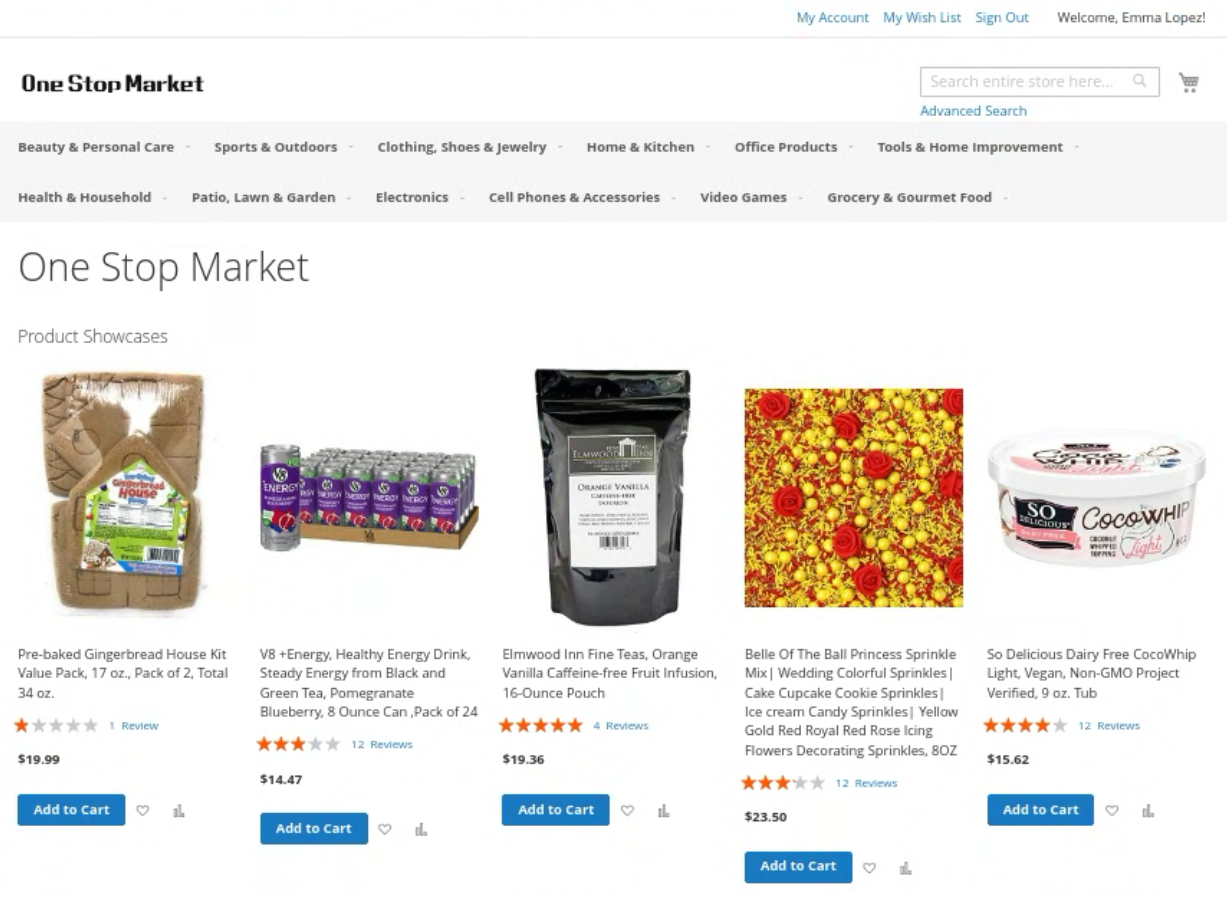Compare icon for So Delicious CocoWhip
The height and width of the screenshot is (897, 1227).
tap(1148, 810)
